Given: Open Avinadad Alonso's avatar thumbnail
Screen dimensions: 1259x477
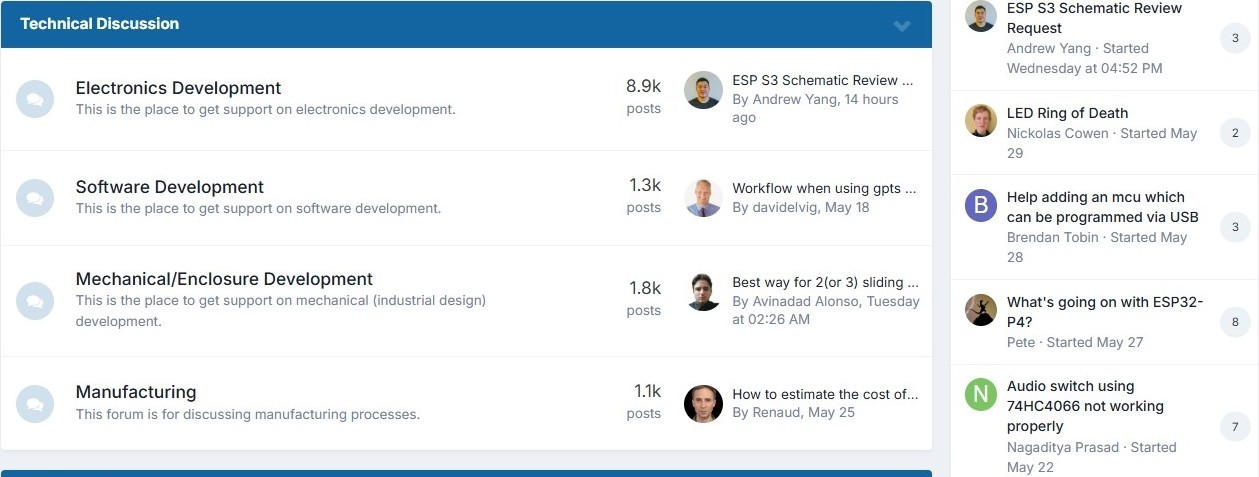Looking at the screenshot, I should pyautogui.click(x=703, y=292).
